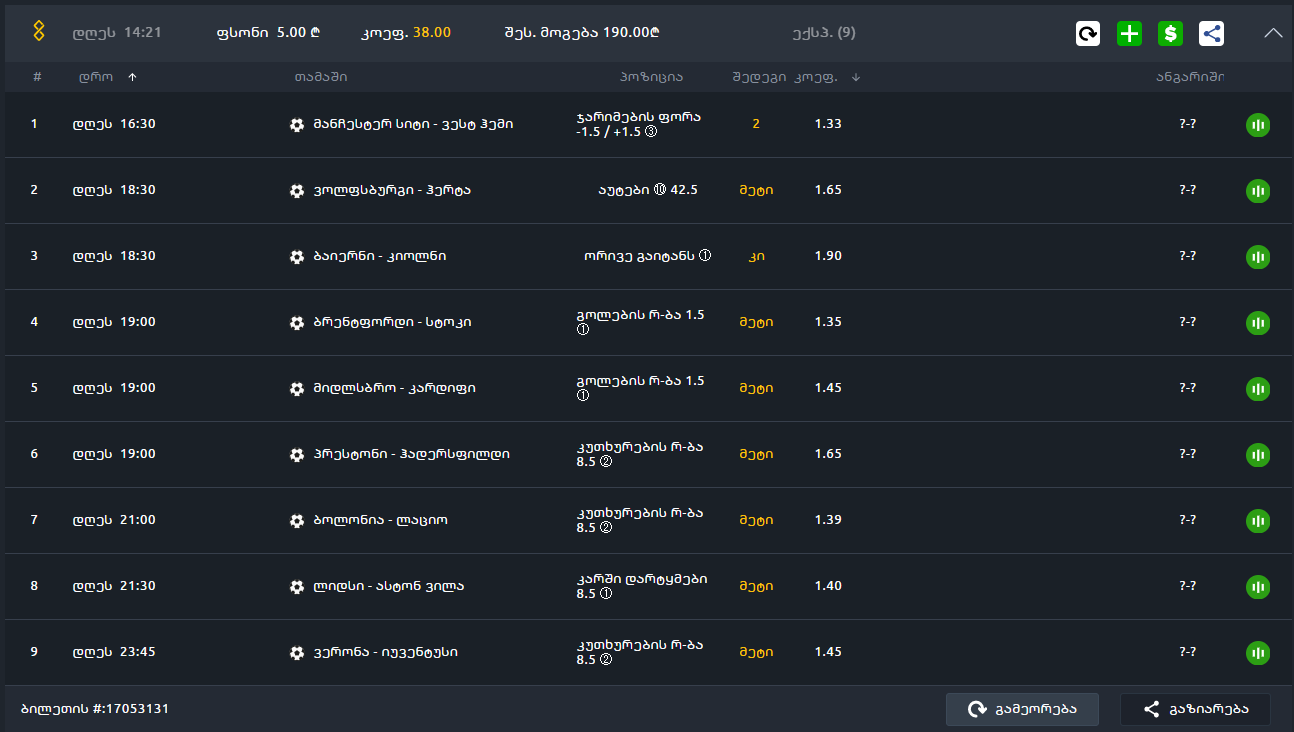This screenshot has height=732, width=1294.
Task: Click the თამაში column header
Action: 321,77
